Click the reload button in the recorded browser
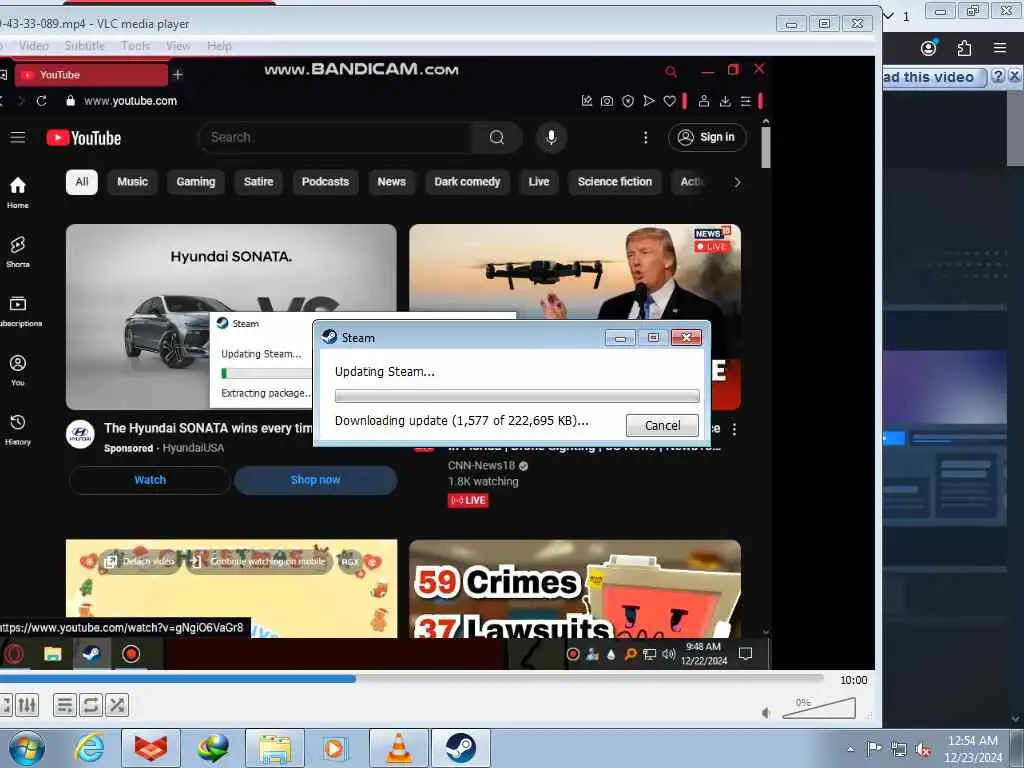 42,101
